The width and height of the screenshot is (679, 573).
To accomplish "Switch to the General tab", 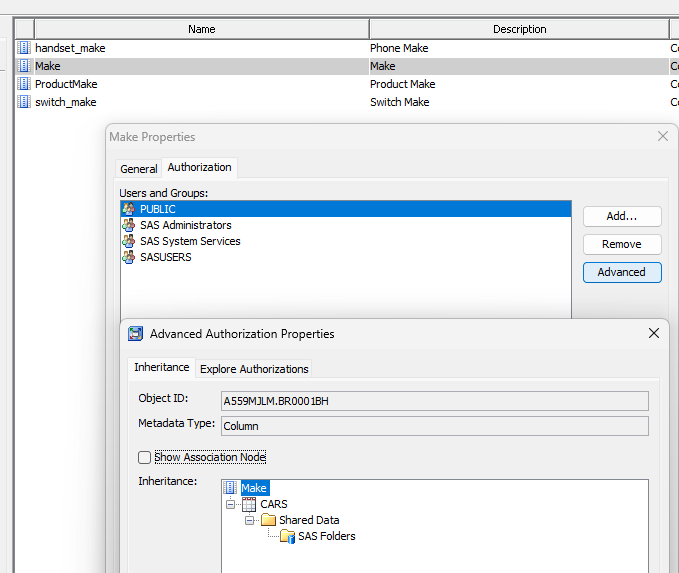I will point(139,169).
